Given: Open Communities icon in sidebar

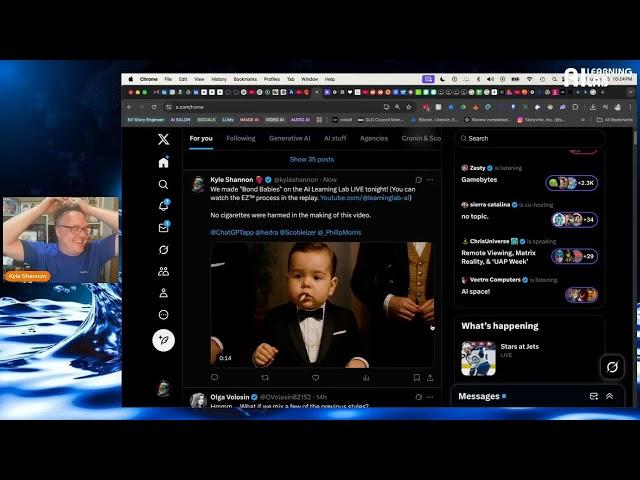Looking at the screenshot, I should [x=163, y=271].
